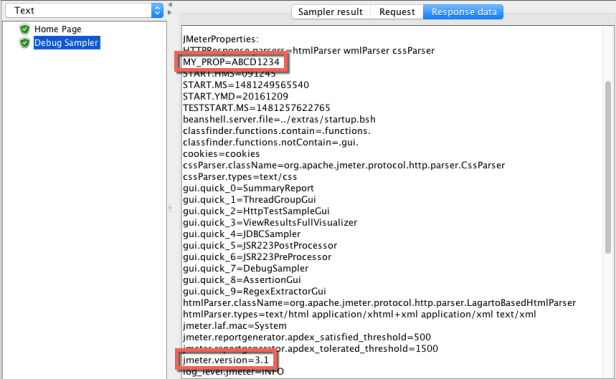Select the Debug Sampler result
616x379 pixels.
(66, 43)
